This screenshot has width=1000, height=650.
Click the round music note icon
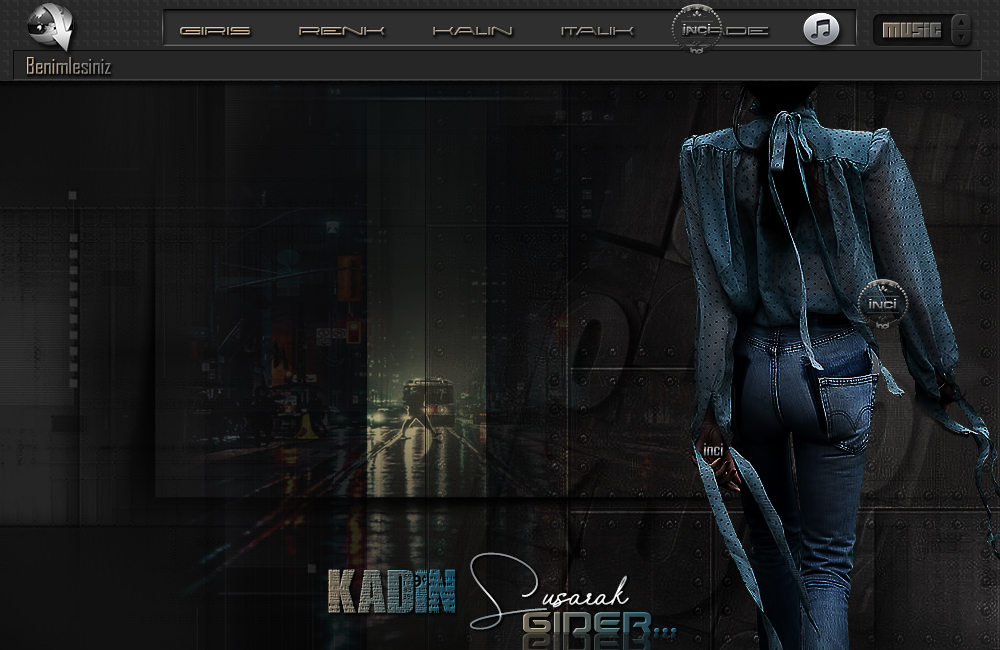point(821,29)
